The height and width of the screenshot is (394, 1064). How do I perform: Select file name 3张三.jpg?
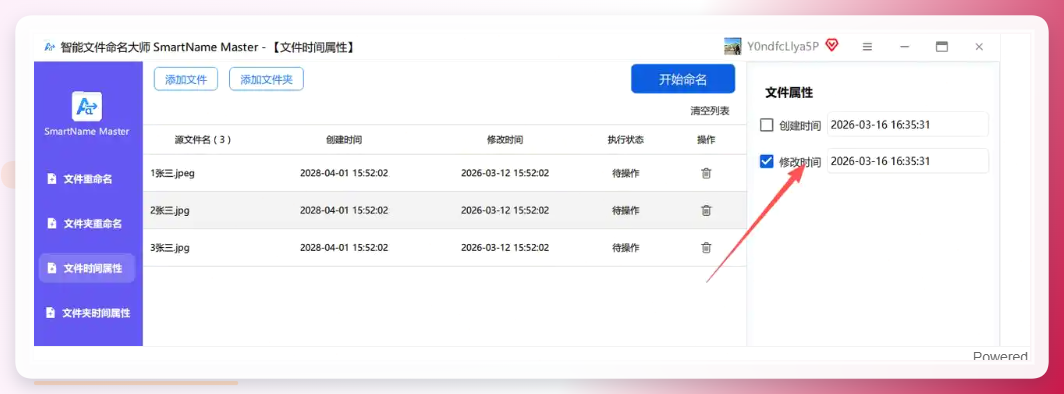tap(170, 248)
